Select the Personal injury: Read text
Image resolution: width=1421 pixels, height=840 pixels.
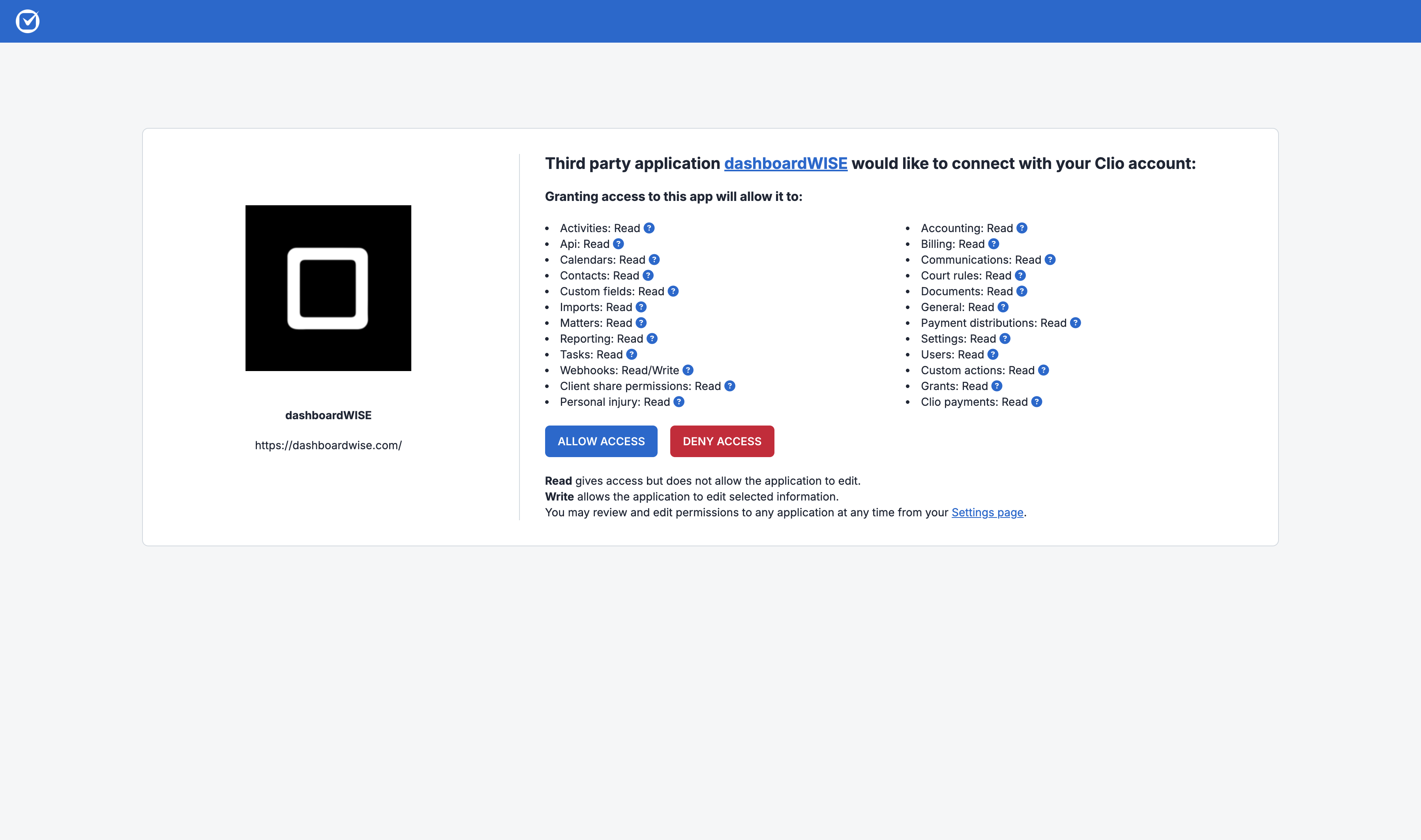pyautogui.click(x=615, y=402)
